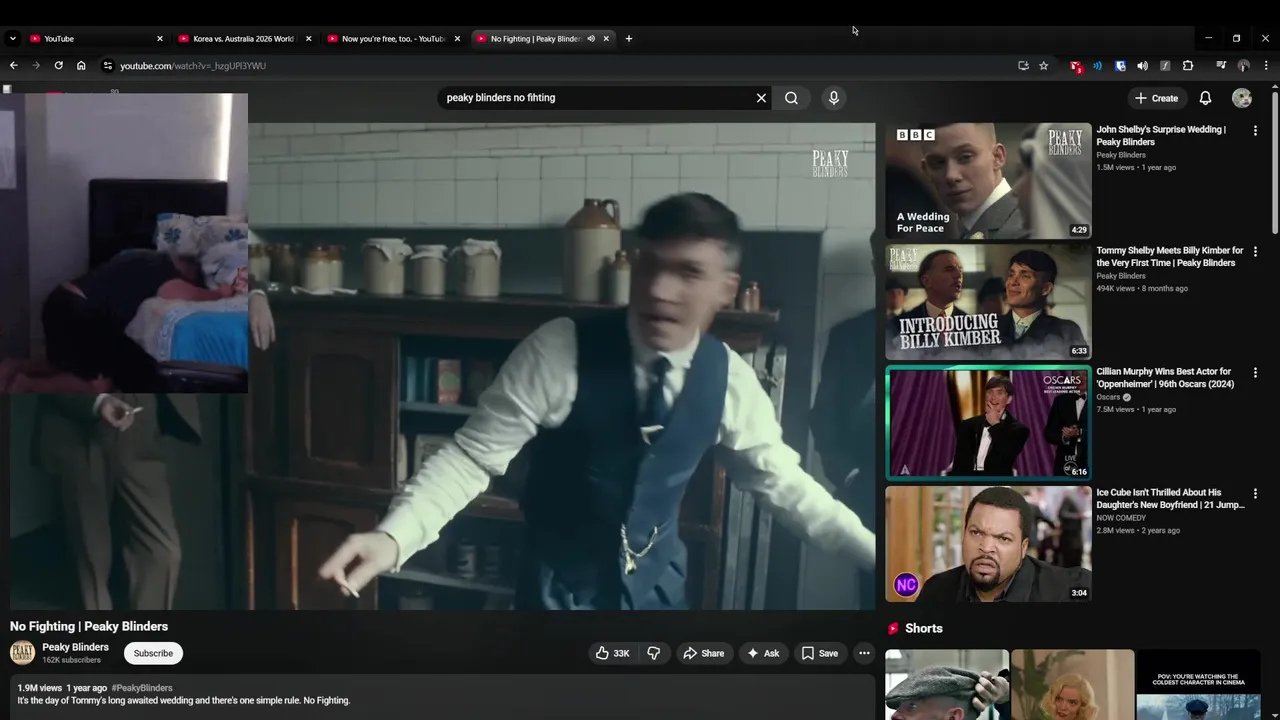Image resolution: width=1280 pixels, height=720 pixels.
Task: Save video to playlist
Action: coord(820,653)
